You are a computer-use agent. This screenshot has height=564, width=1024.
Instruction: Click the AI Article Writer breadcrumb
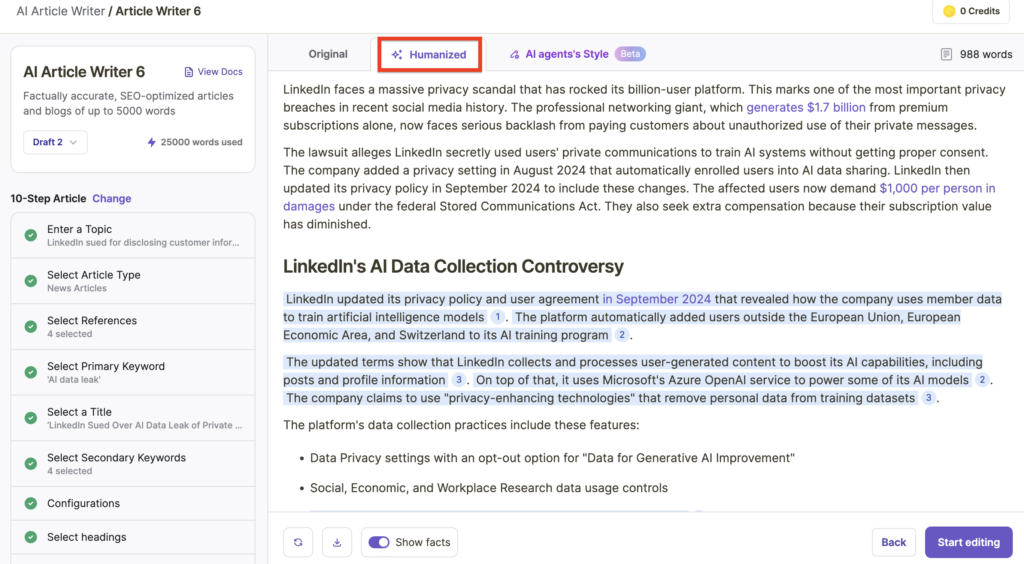tap(60, 11)
